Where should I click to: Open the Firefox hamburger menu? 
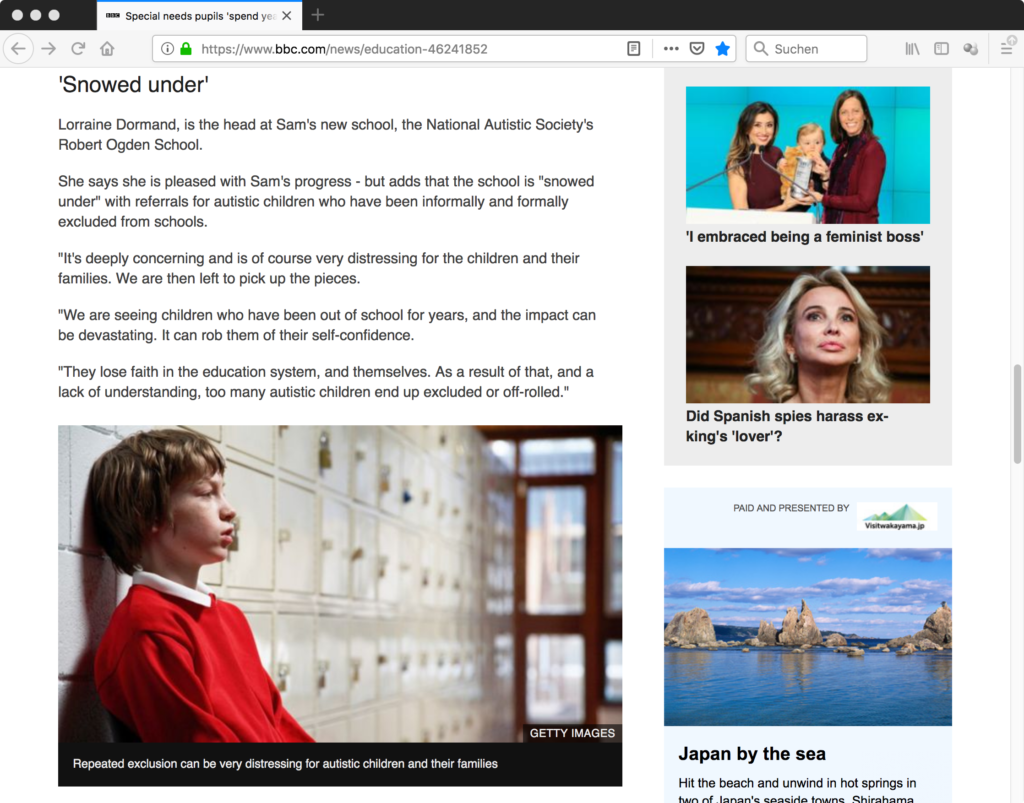[1007, 48]
